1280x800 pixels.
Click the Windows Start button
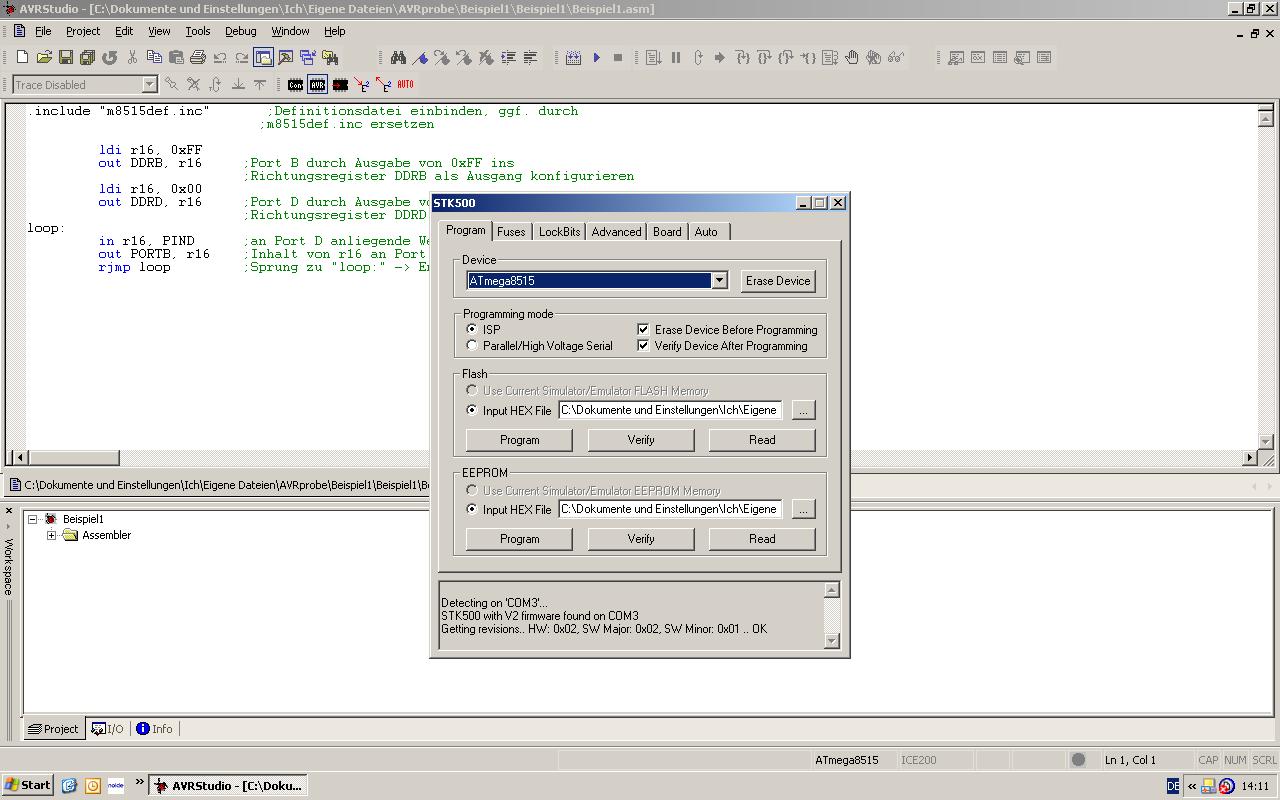pos(27,785)
